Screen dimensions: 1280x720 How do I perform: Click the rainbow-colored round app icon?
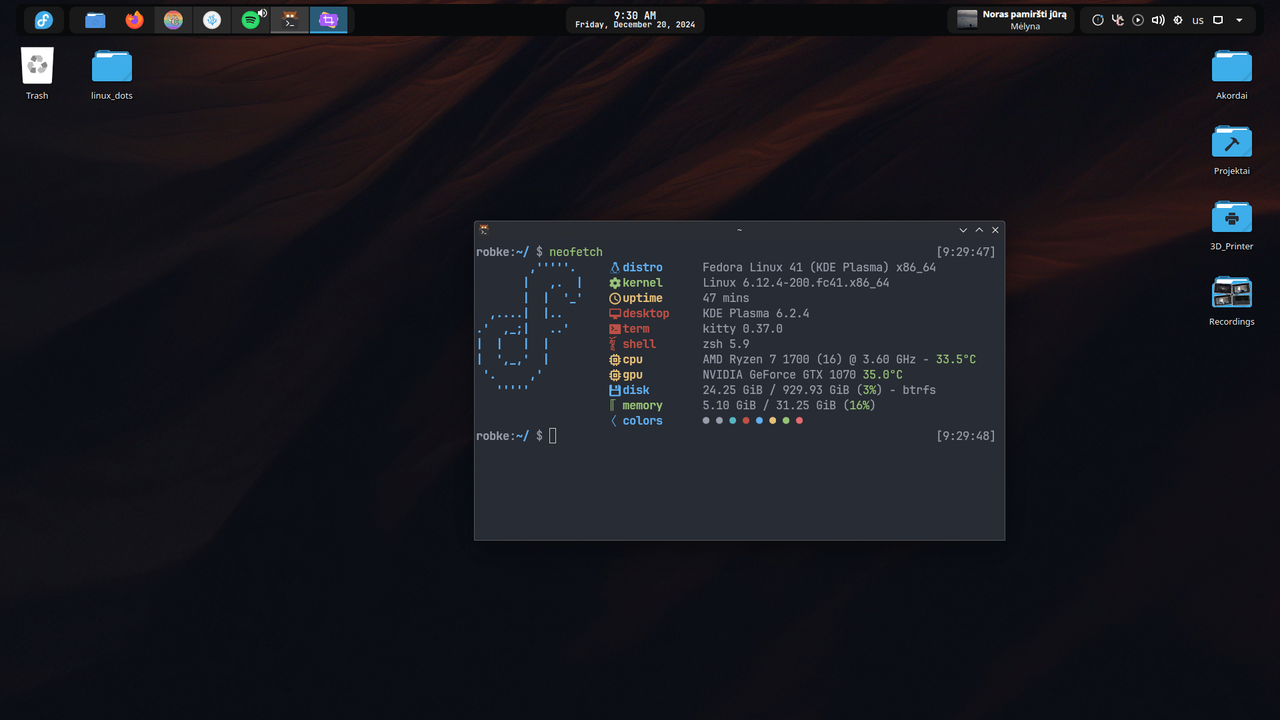pos(173,20)
